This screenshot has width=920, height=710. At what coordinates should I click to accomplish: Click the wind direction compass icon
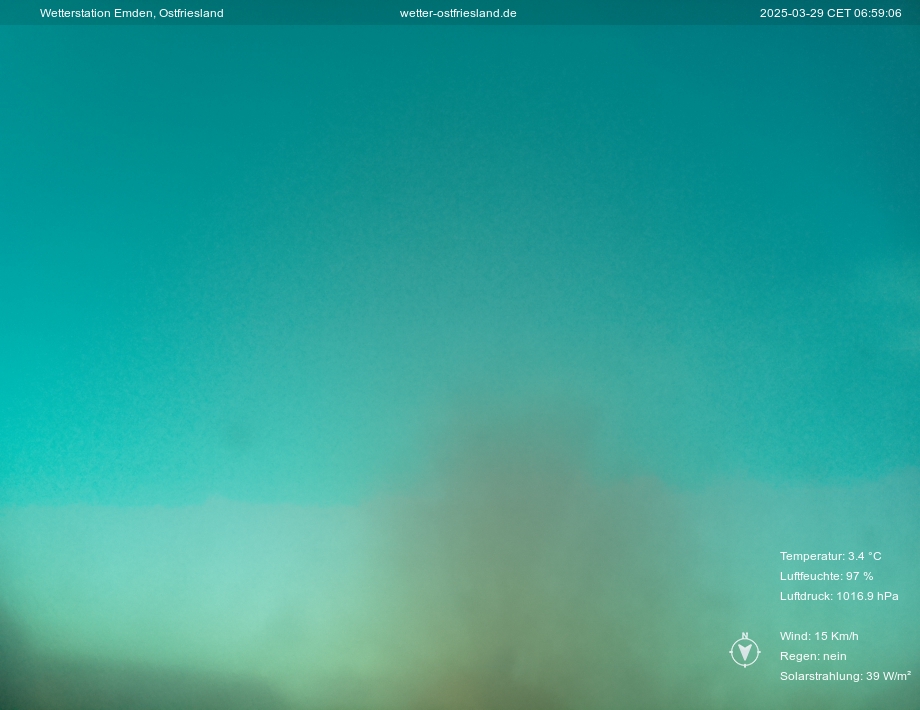[745, 650]
